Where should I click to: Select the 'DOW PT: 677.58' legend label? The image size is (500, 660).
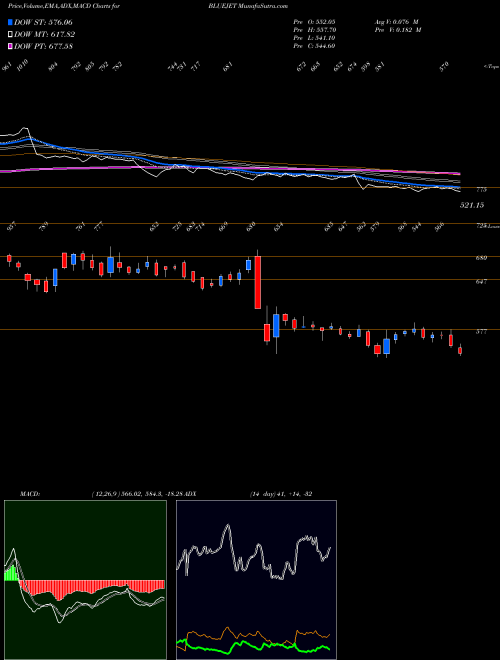[43, 46]
